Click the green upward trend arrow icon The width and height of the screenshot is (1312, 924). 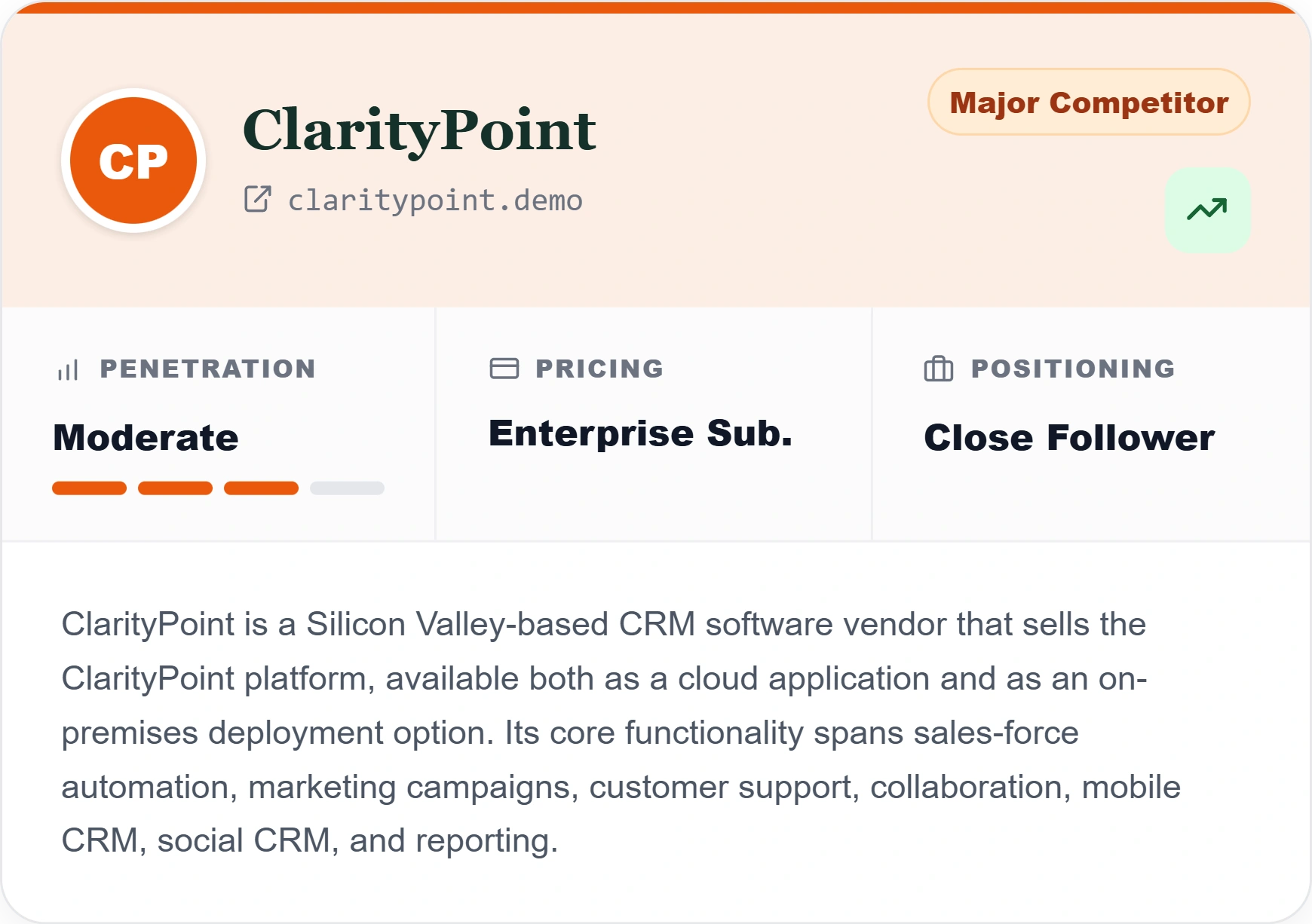click(1207, 210)
